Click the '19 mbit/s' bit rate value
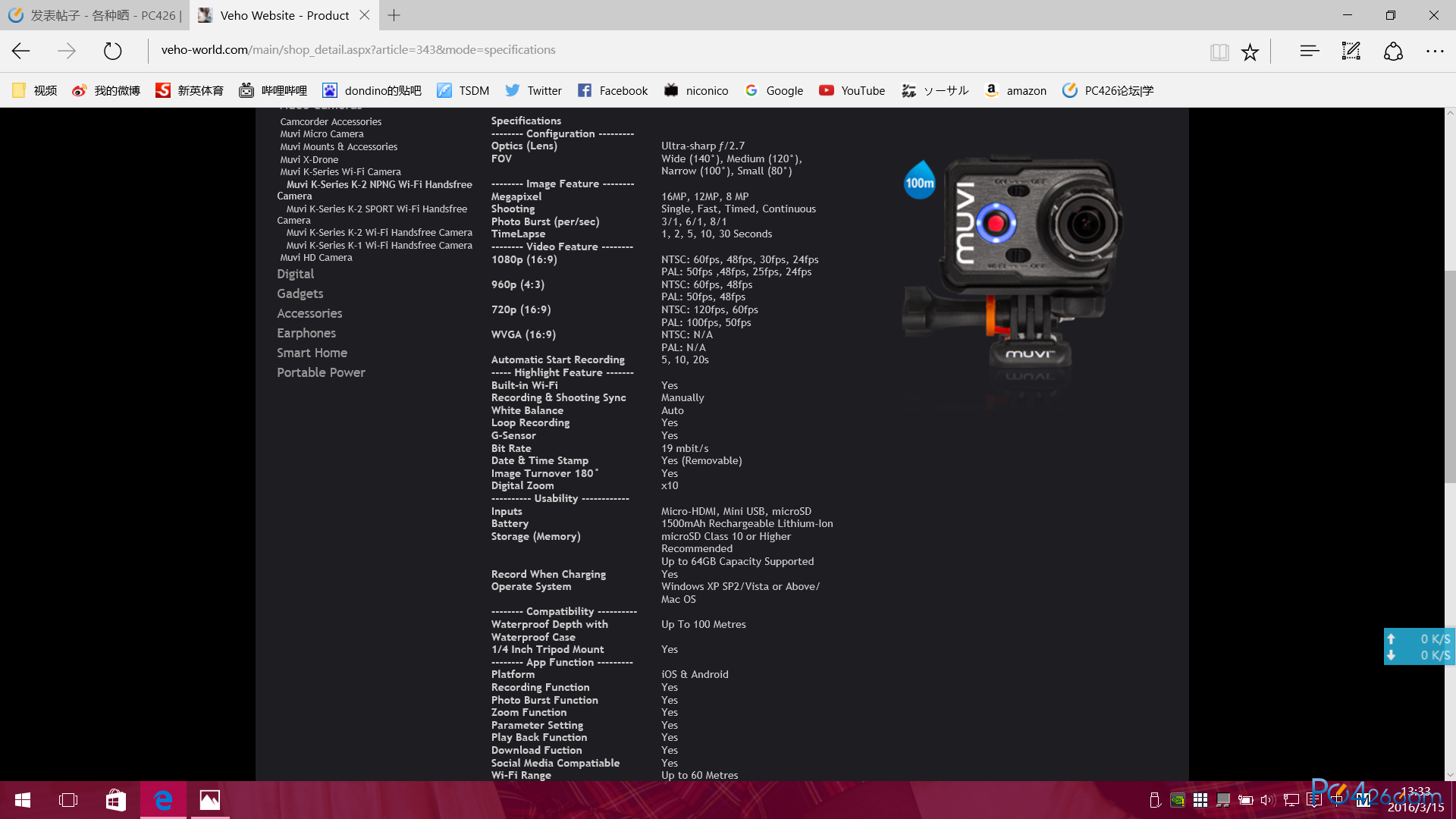 point(685,448)
